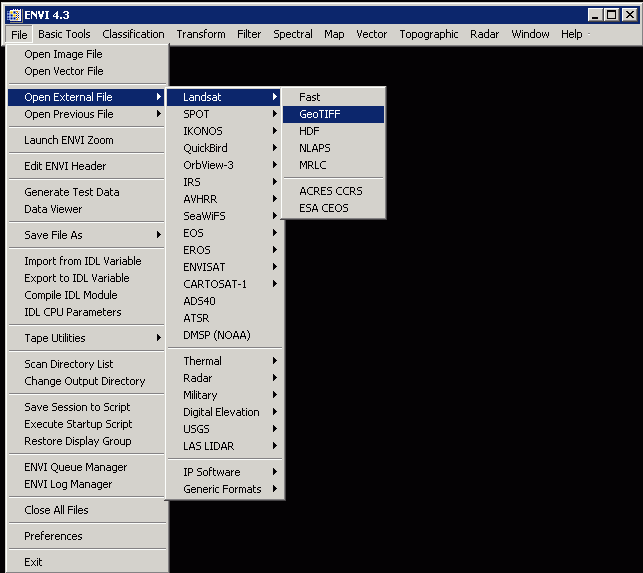
Task: Expand the QuickBird submenu
Action: pos(224,148)
